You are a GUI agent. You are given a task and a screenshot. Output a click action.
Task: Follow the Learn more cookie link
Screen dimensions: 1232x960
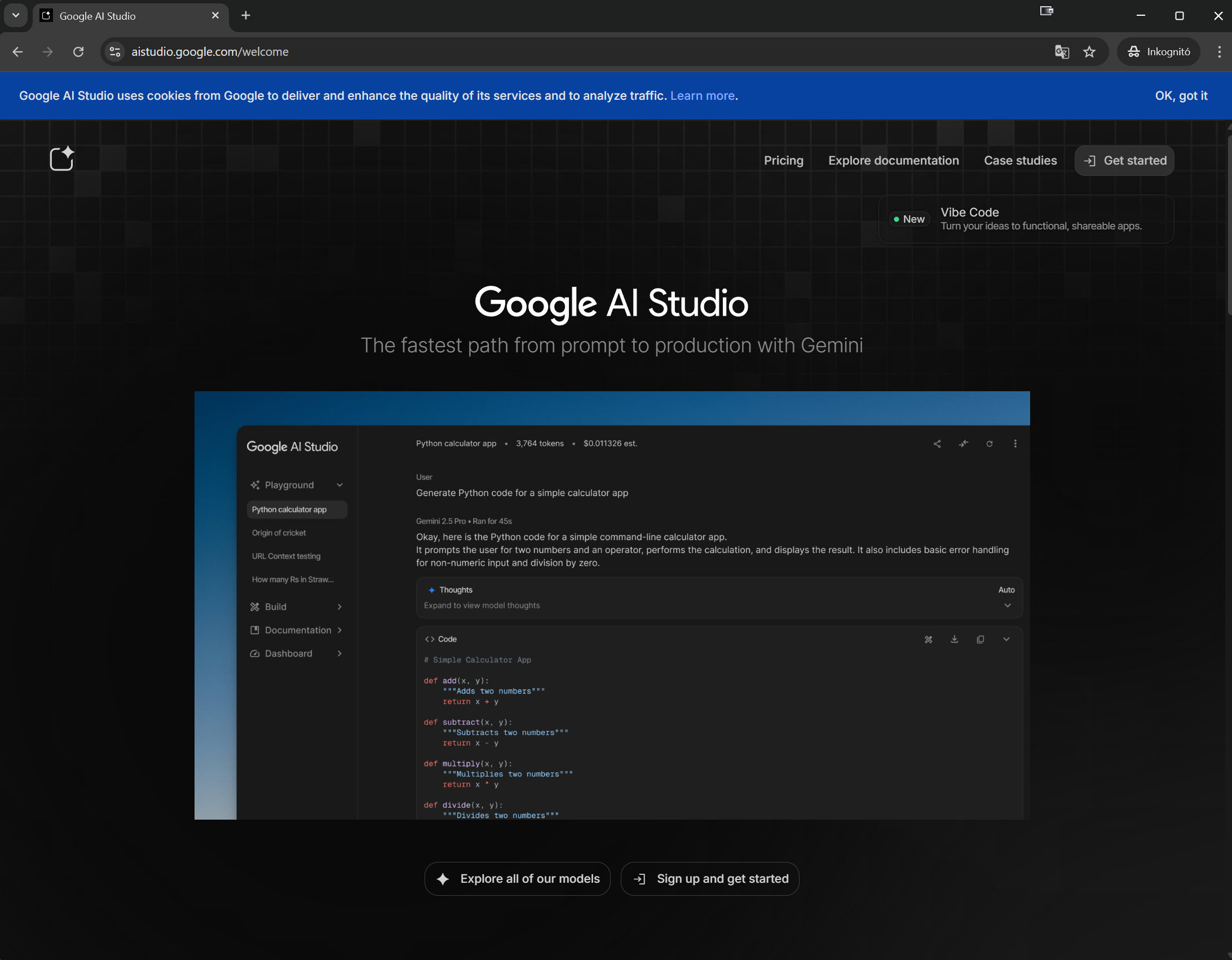(x=702, y=96)
